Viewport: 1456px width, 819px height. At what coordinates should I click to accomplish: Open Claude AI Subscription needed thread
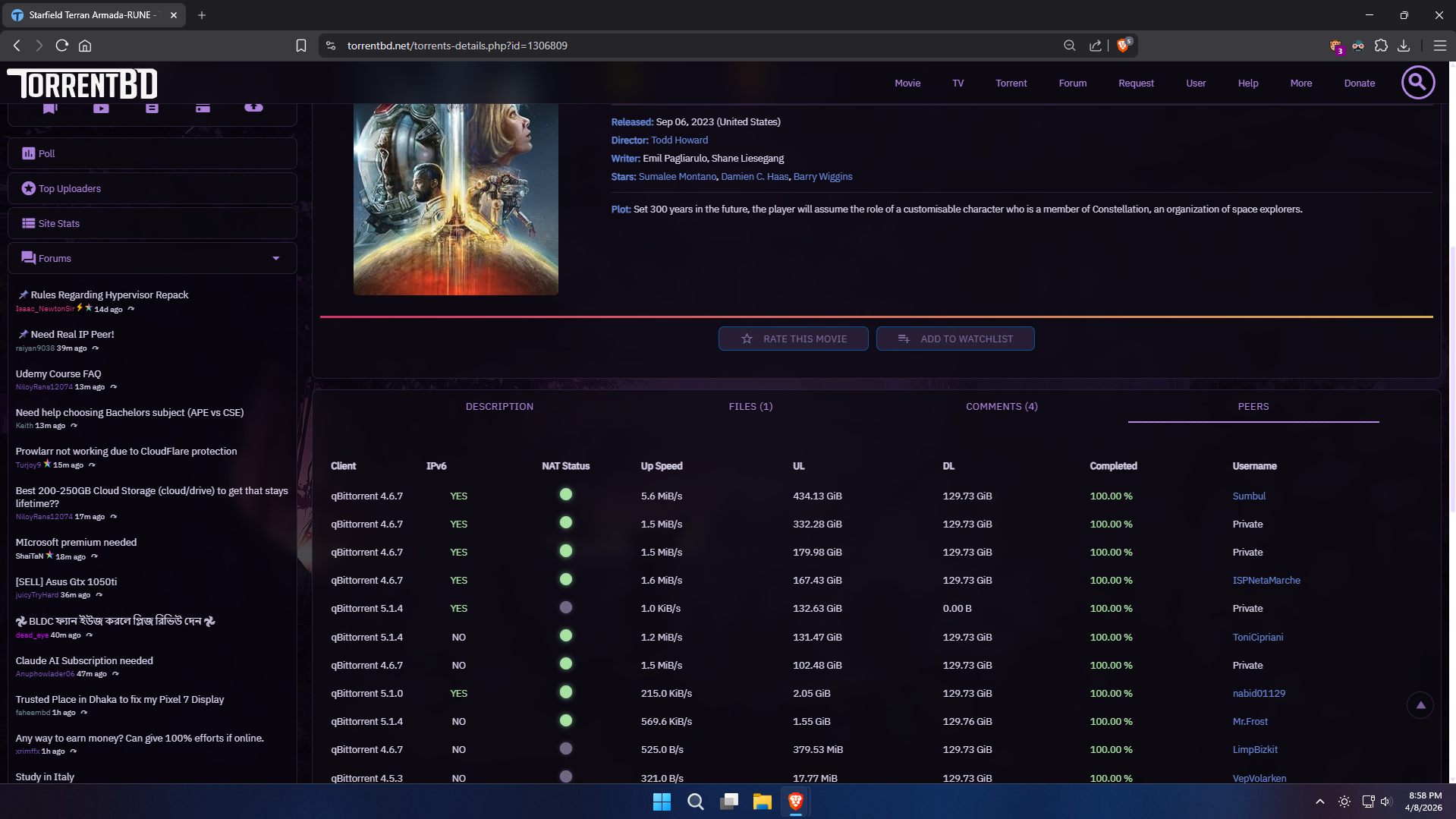coord(84,661)
